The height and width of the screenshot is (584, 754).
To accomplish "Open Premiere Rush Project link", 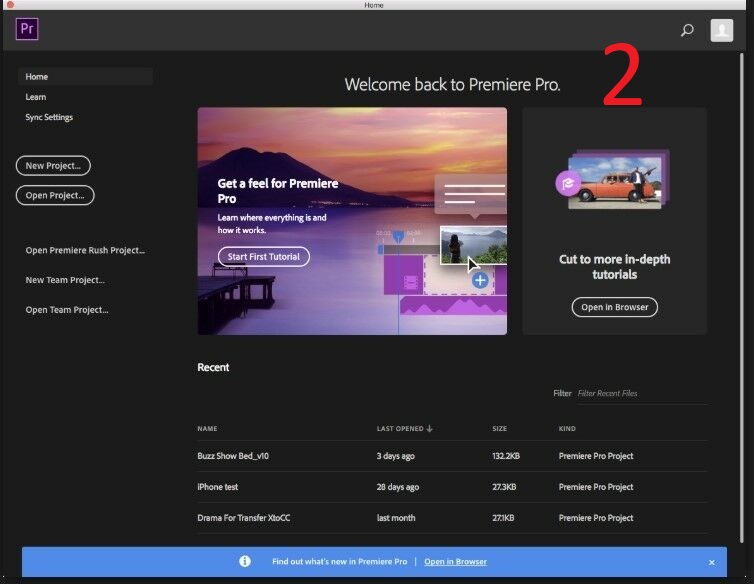I will pyautogui.click(x=85, y=250).
